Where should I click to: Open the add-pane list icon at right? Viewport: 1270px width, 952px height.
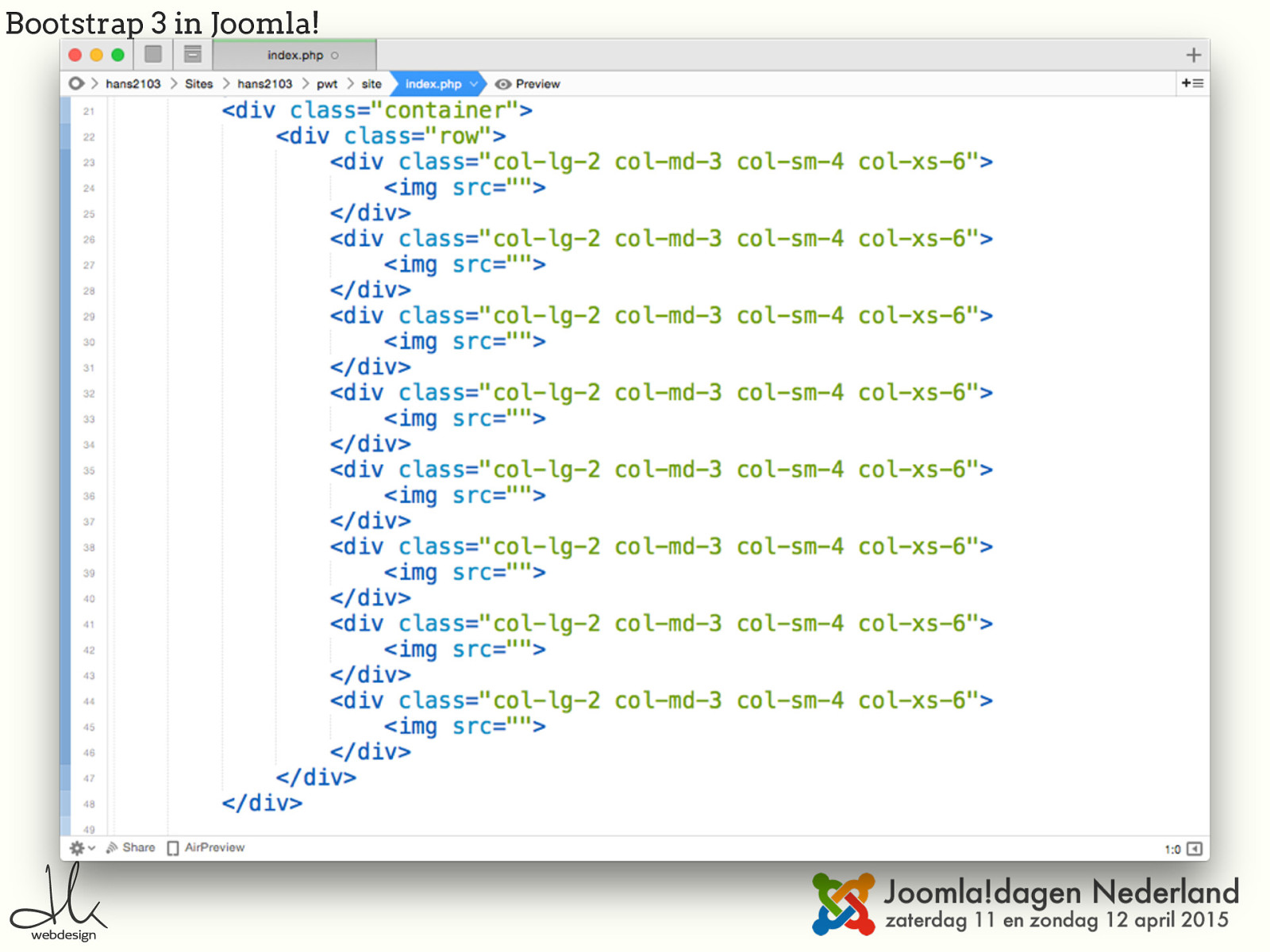coord(1192,83)
